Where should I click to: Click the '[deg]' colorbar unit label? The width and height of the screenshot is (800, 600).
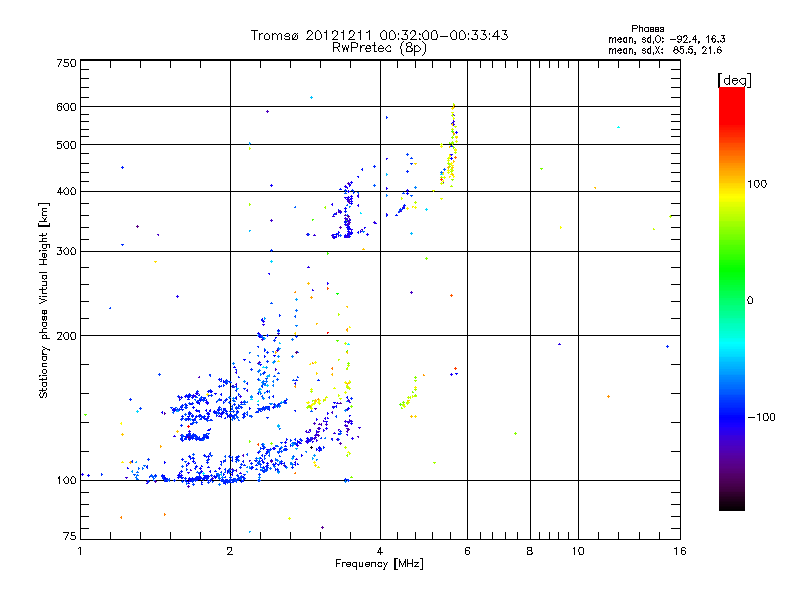pos(734,80)
